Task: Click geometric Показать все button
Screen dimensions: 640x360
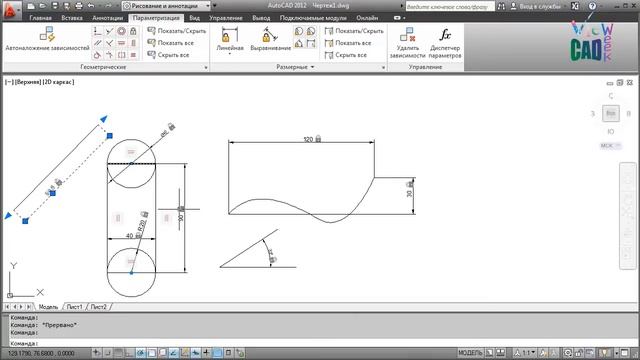Action: 171,42
